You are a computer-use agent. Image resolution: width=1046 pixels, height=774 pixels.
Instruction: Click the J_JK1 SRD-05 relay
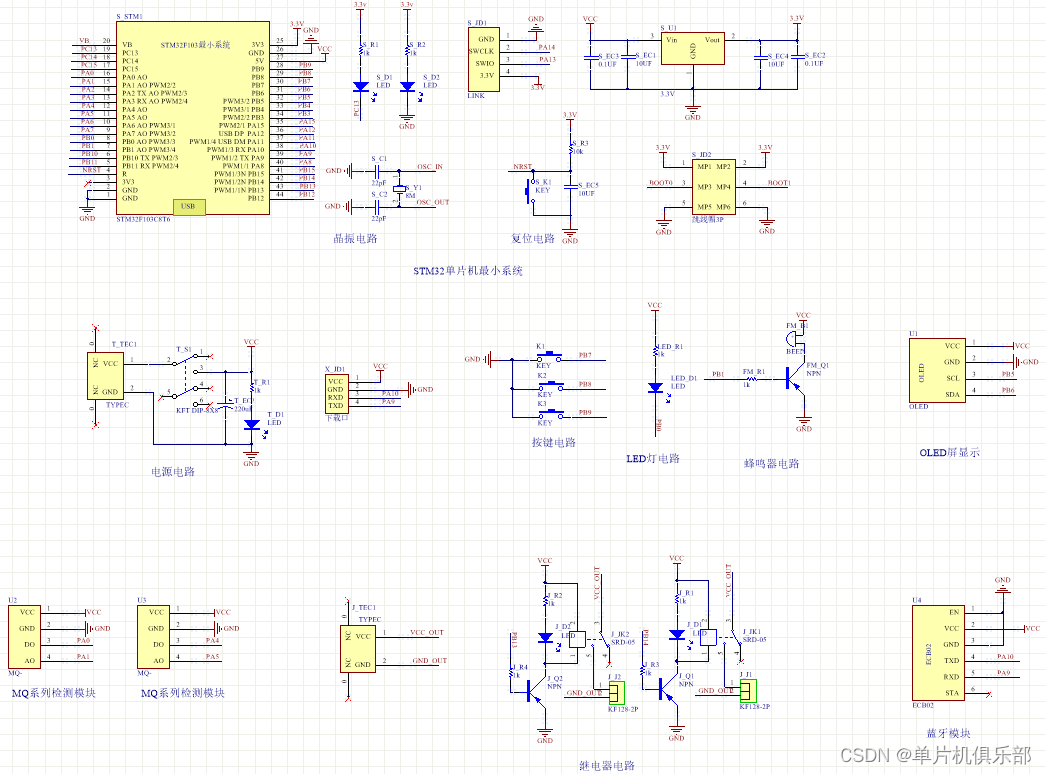pos(720,639)
